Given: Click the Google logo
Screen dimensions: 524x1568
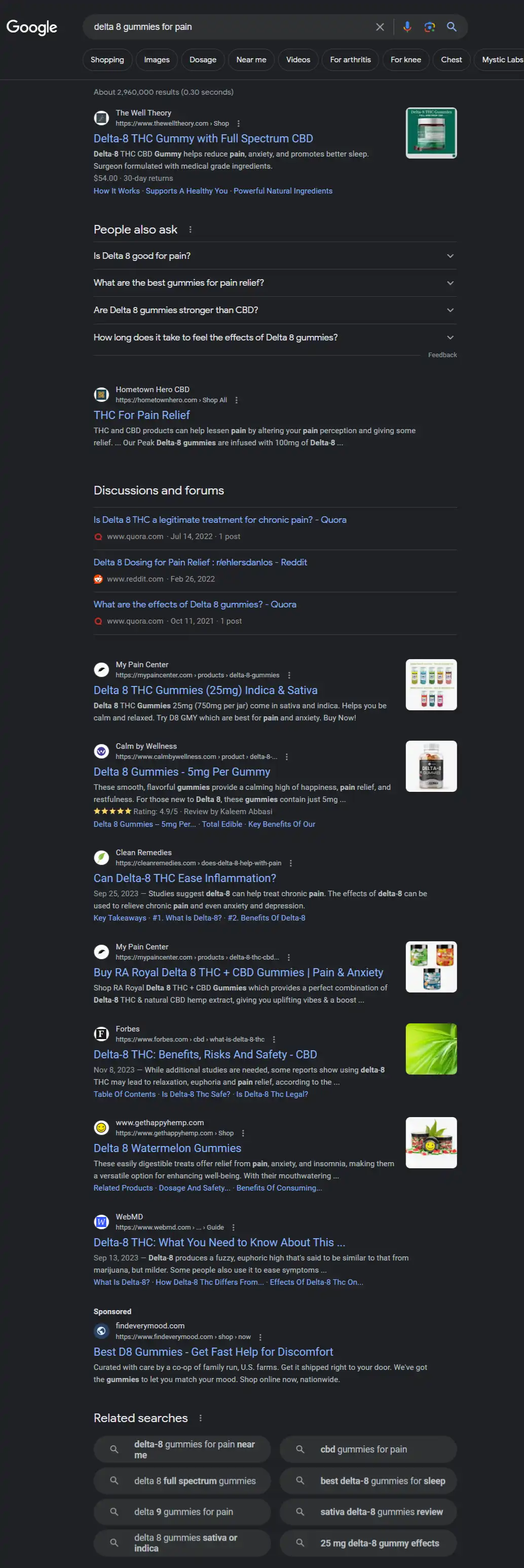Looking at the screenshot, I should click(31, 27).
